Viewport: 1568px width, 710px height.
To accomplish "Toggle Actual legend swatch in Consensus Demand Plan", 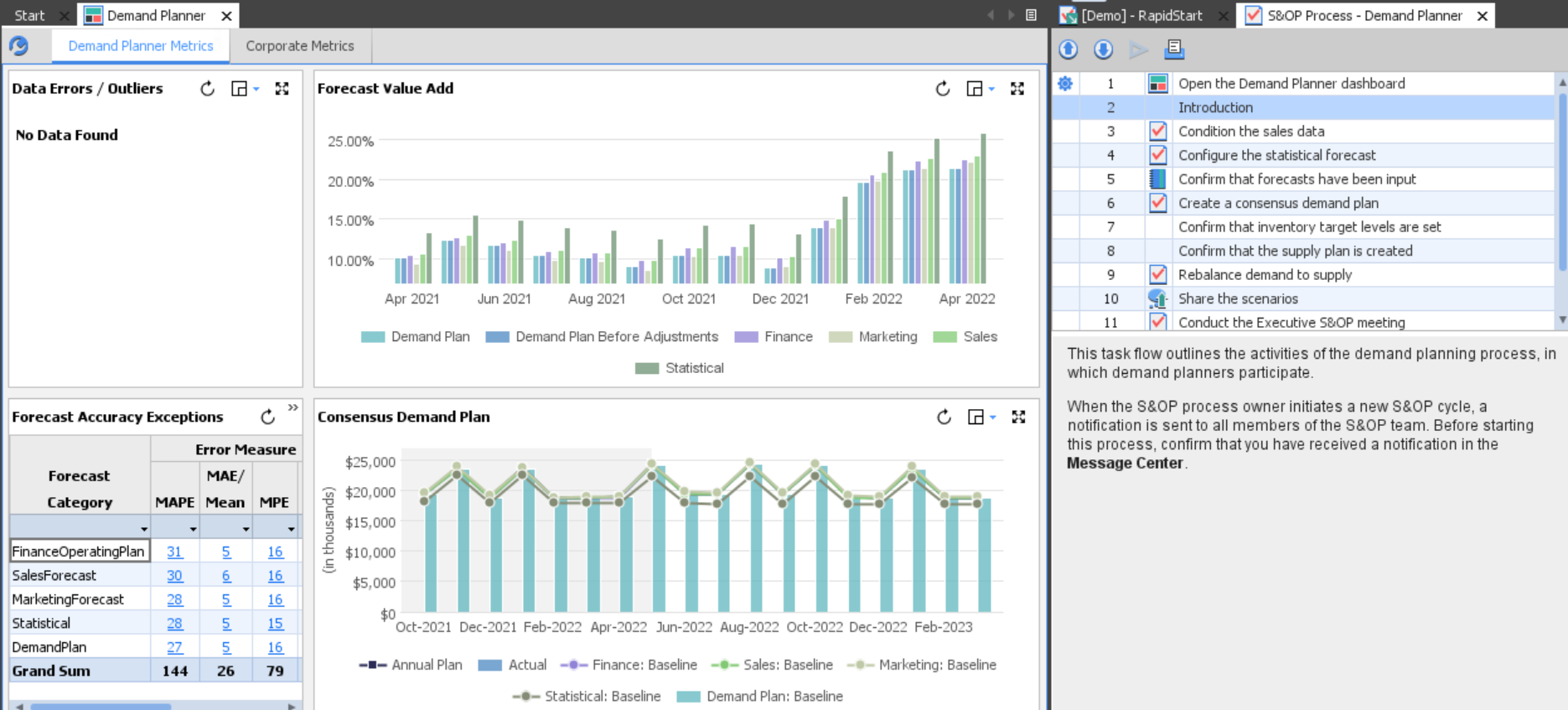I will pyautogui.click(x=489, y=665).
